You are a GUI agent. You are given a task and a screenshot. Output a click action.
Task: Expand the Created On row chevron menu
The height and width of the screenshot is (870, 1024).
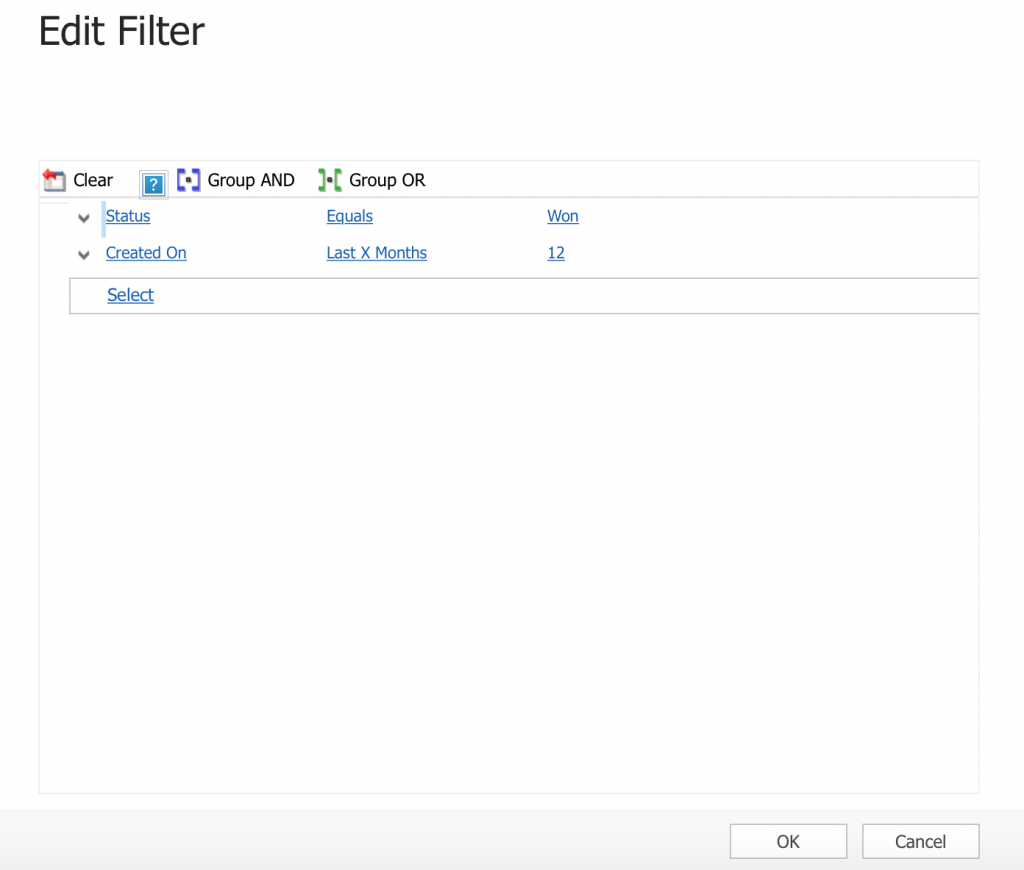point(84,255)
